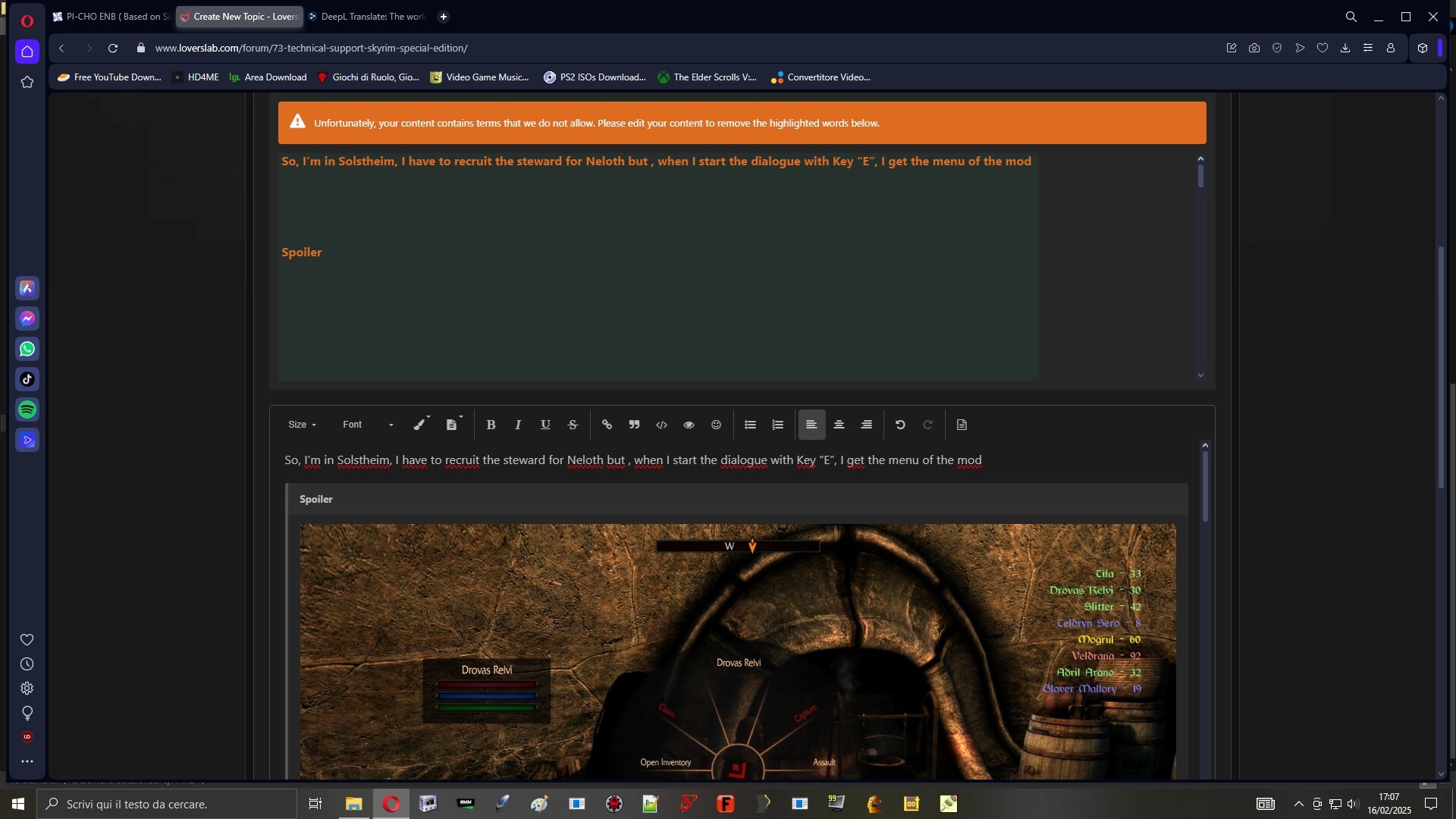This screenshot has height=819, width=1456.
Task: Open Task View on the taskbar
Action: [x=315, y=804]
